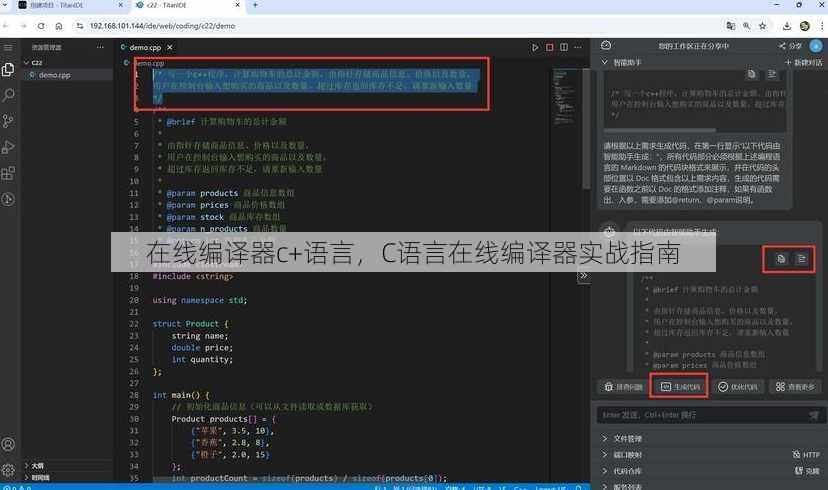Open the hamburger menu above the activity bar

8,48
